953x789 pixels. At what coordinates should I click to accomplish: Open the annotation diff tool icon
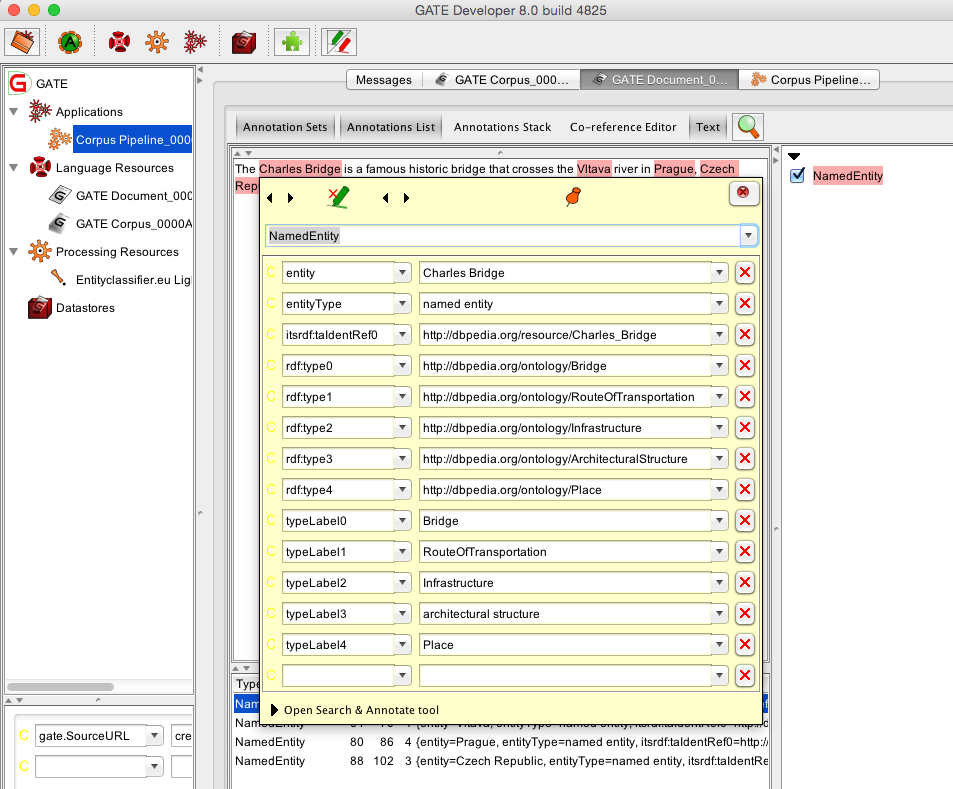click(x=339, y=42)
